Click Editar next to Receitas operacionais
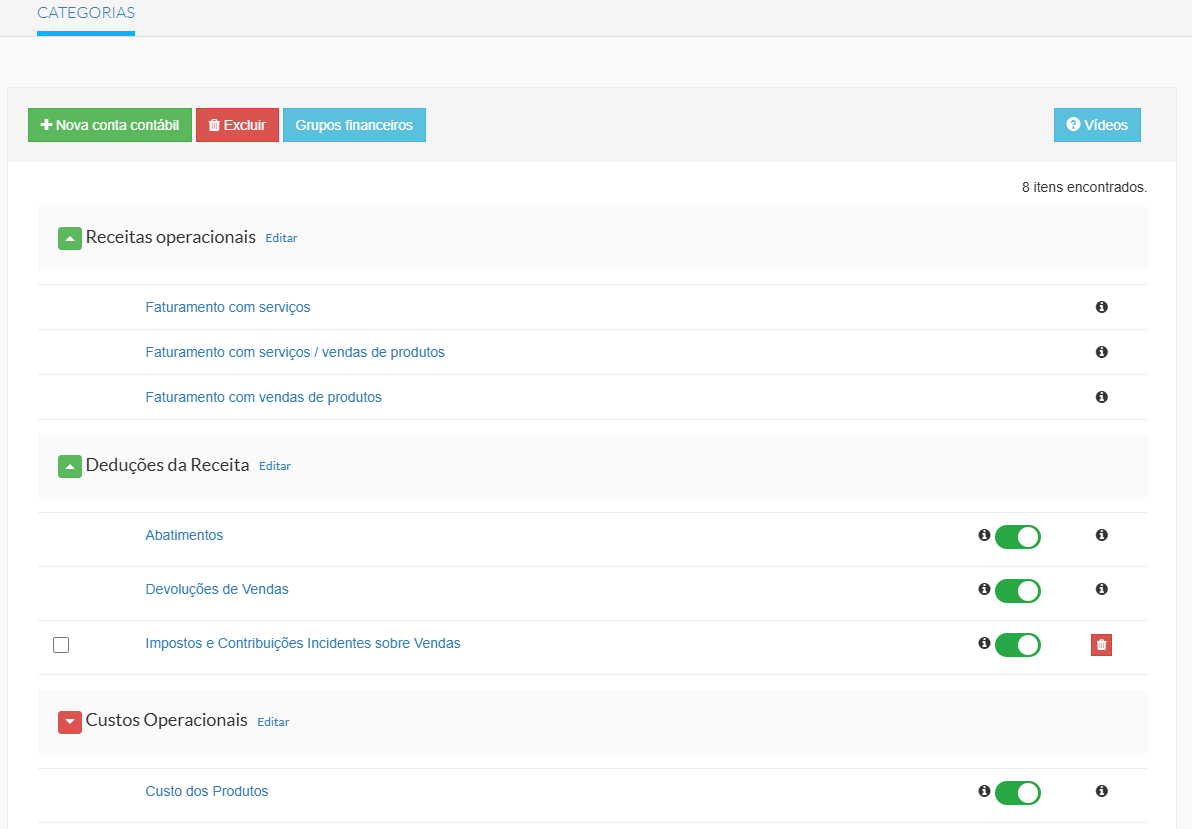1192x829 pixels. pos(281,238)
